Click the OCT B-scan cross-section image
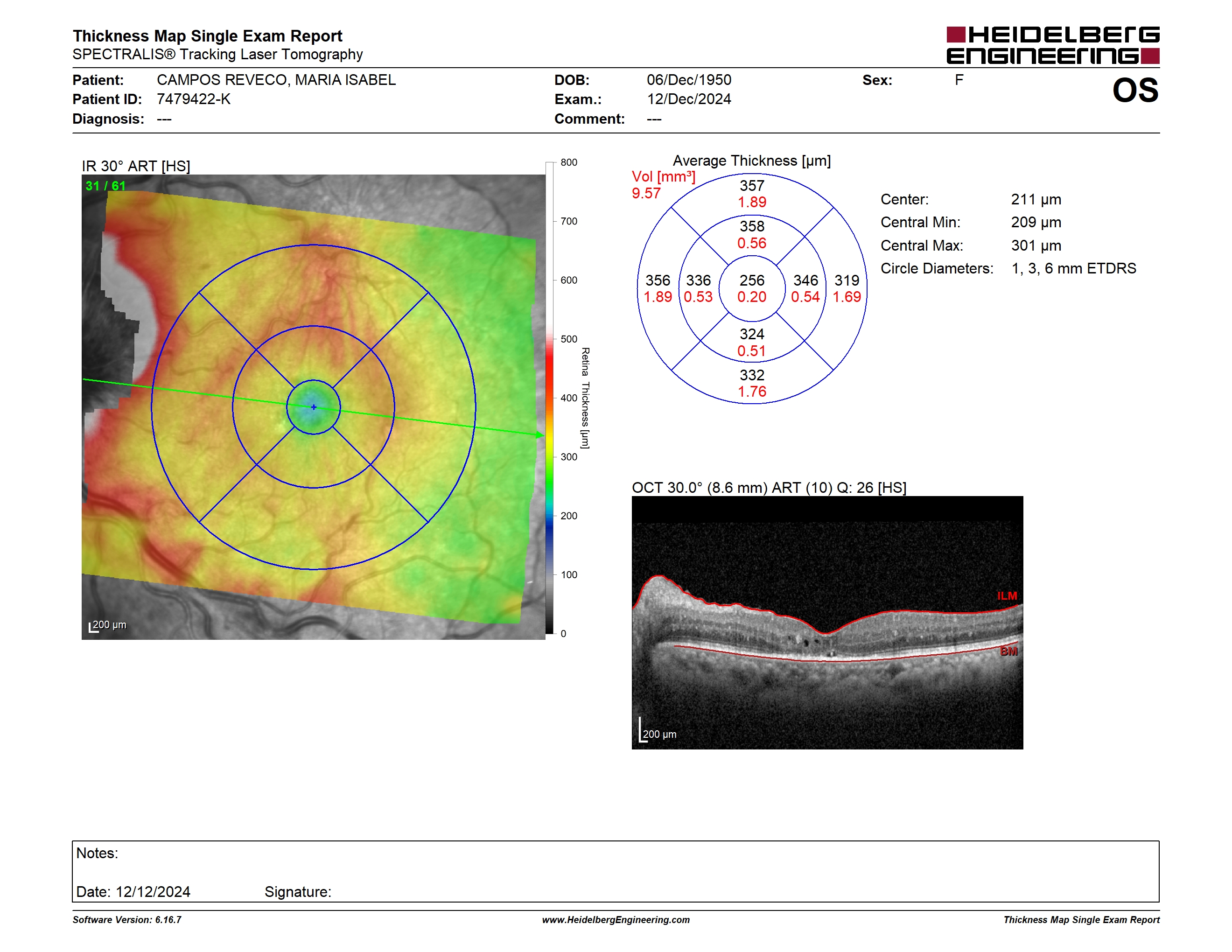 [827, 623]
